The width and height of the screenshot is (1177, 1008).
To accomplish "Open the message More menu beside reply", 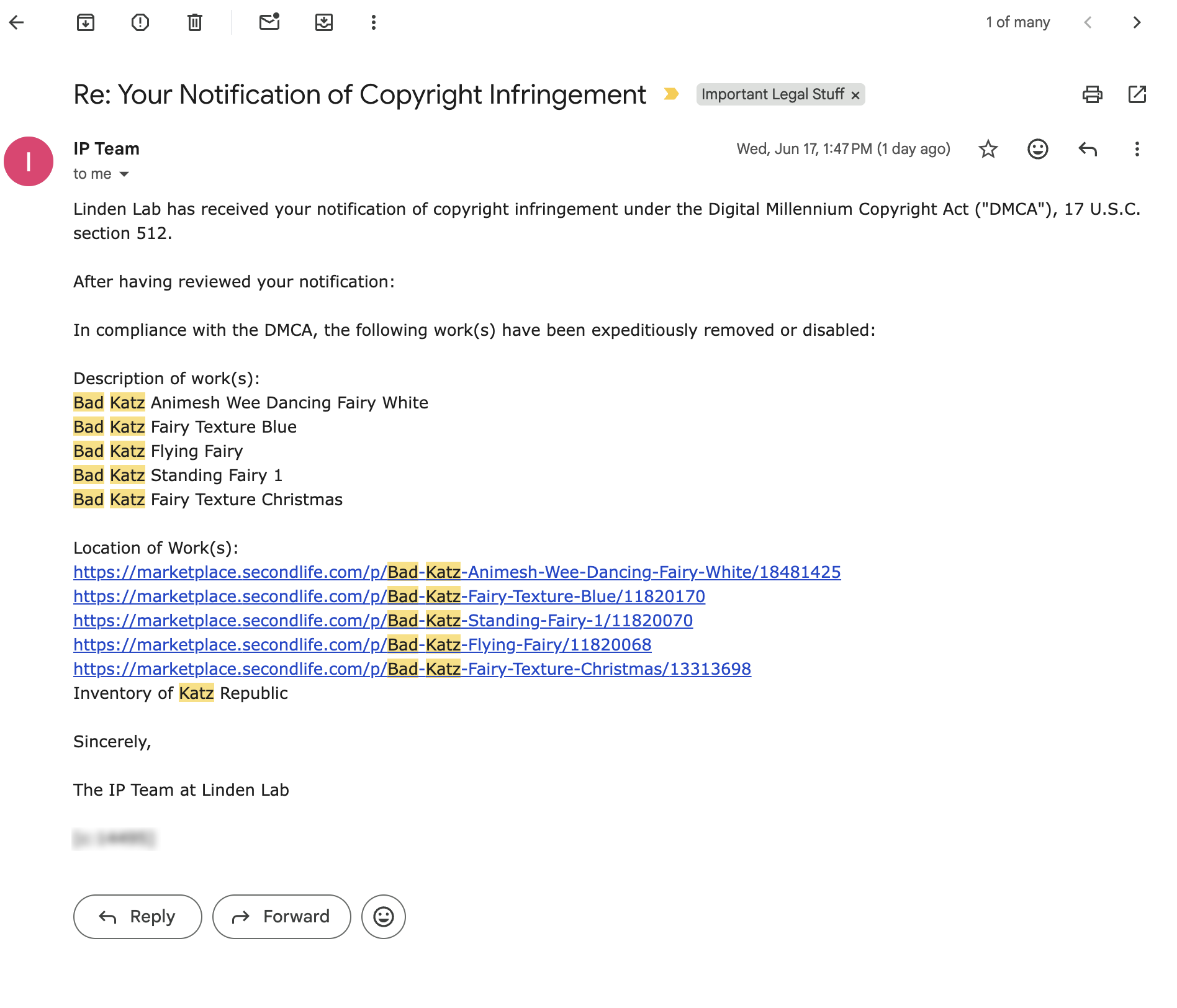I will pyautogui.click(x=1137, y=149).
